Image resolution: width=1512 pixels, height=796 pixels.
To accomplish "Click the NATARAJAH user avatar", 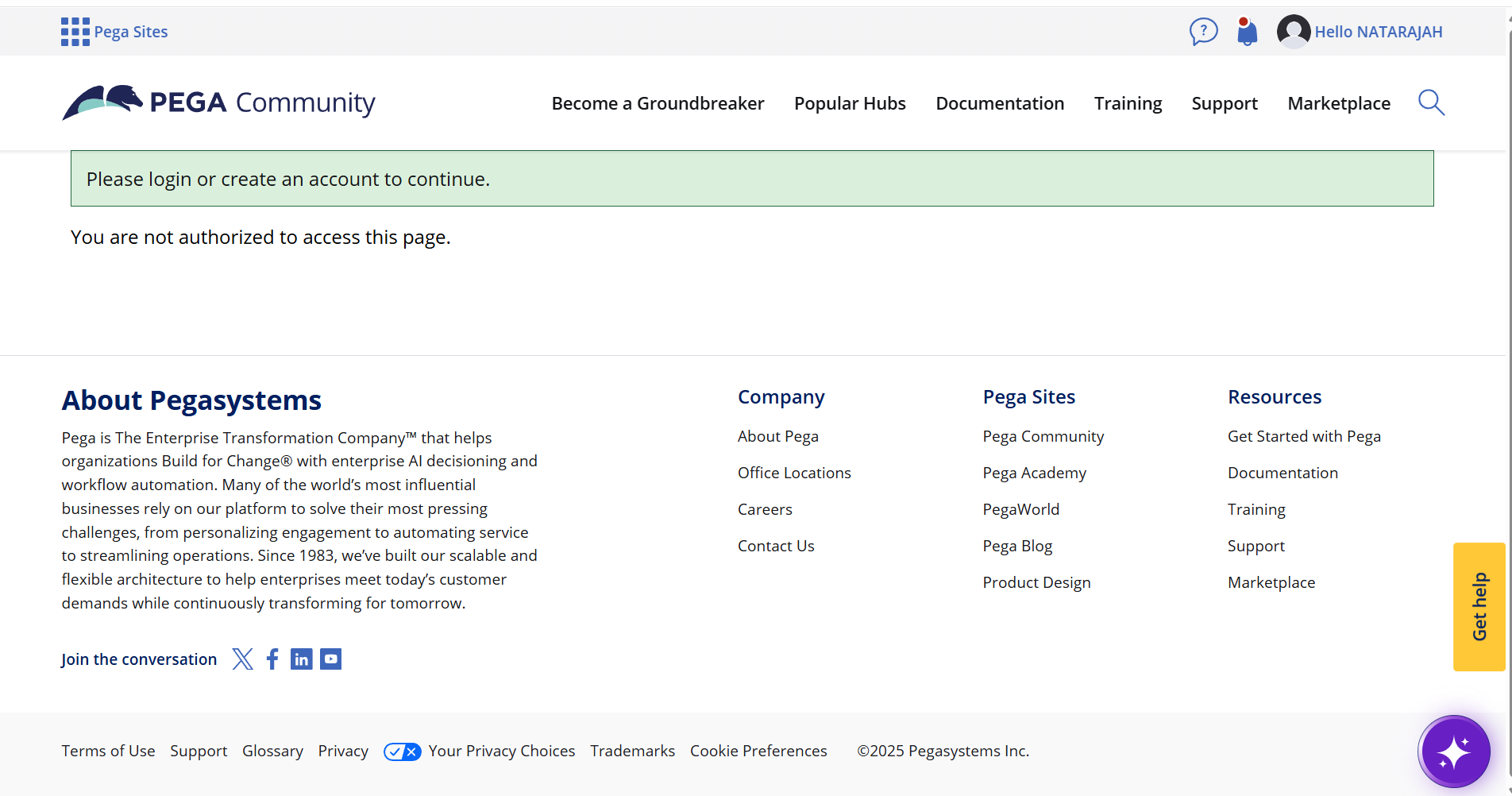I will (1293, 31).
